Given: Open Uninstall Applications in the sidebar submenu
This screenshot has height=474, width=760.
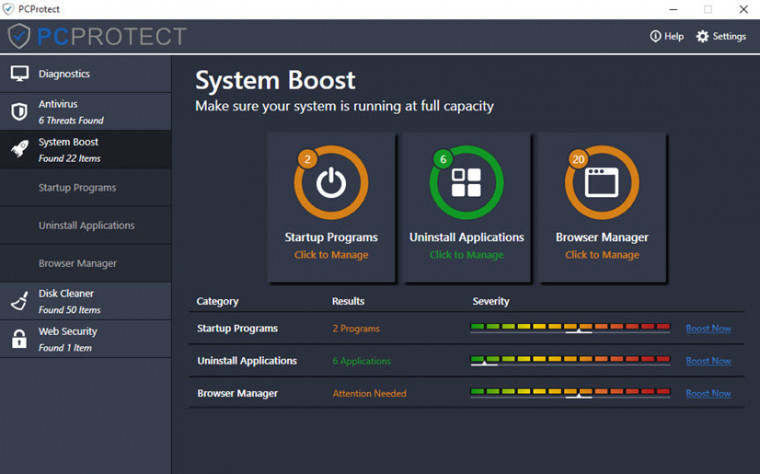Looking at the screenshot, I should point(85,225).
